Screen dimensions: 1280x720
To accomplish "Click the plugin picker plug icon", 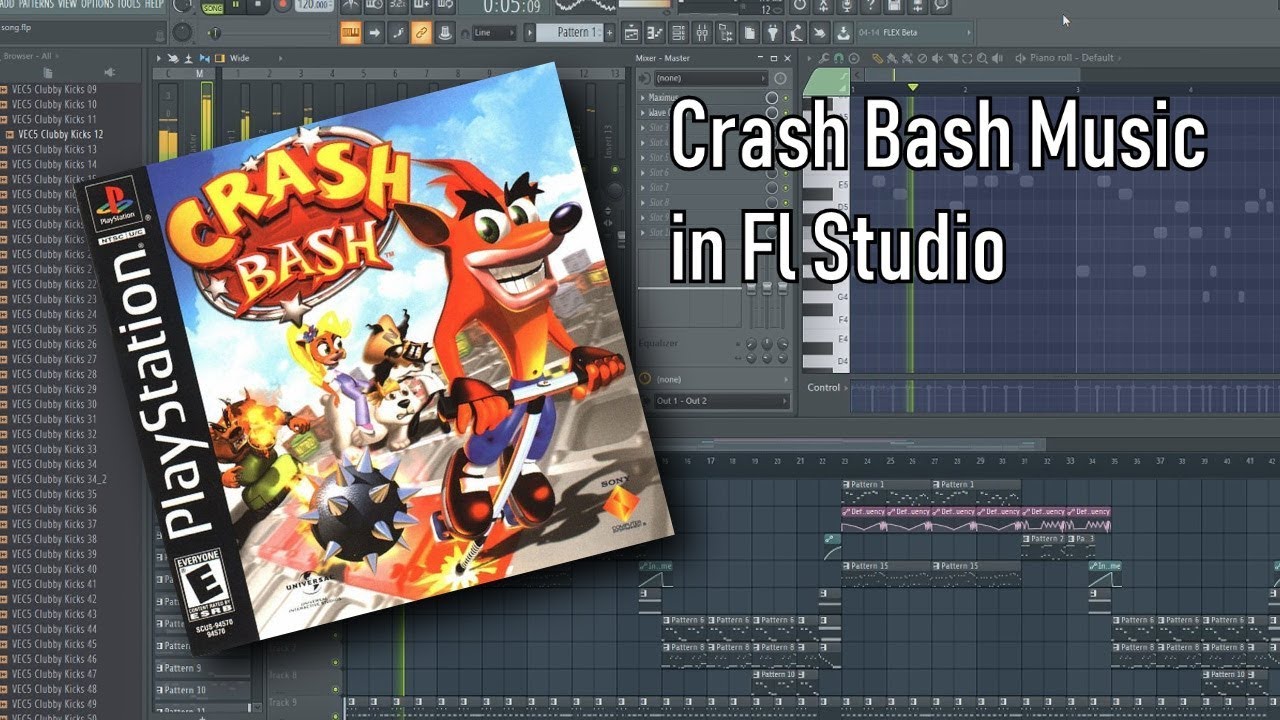I will point(773,33).
